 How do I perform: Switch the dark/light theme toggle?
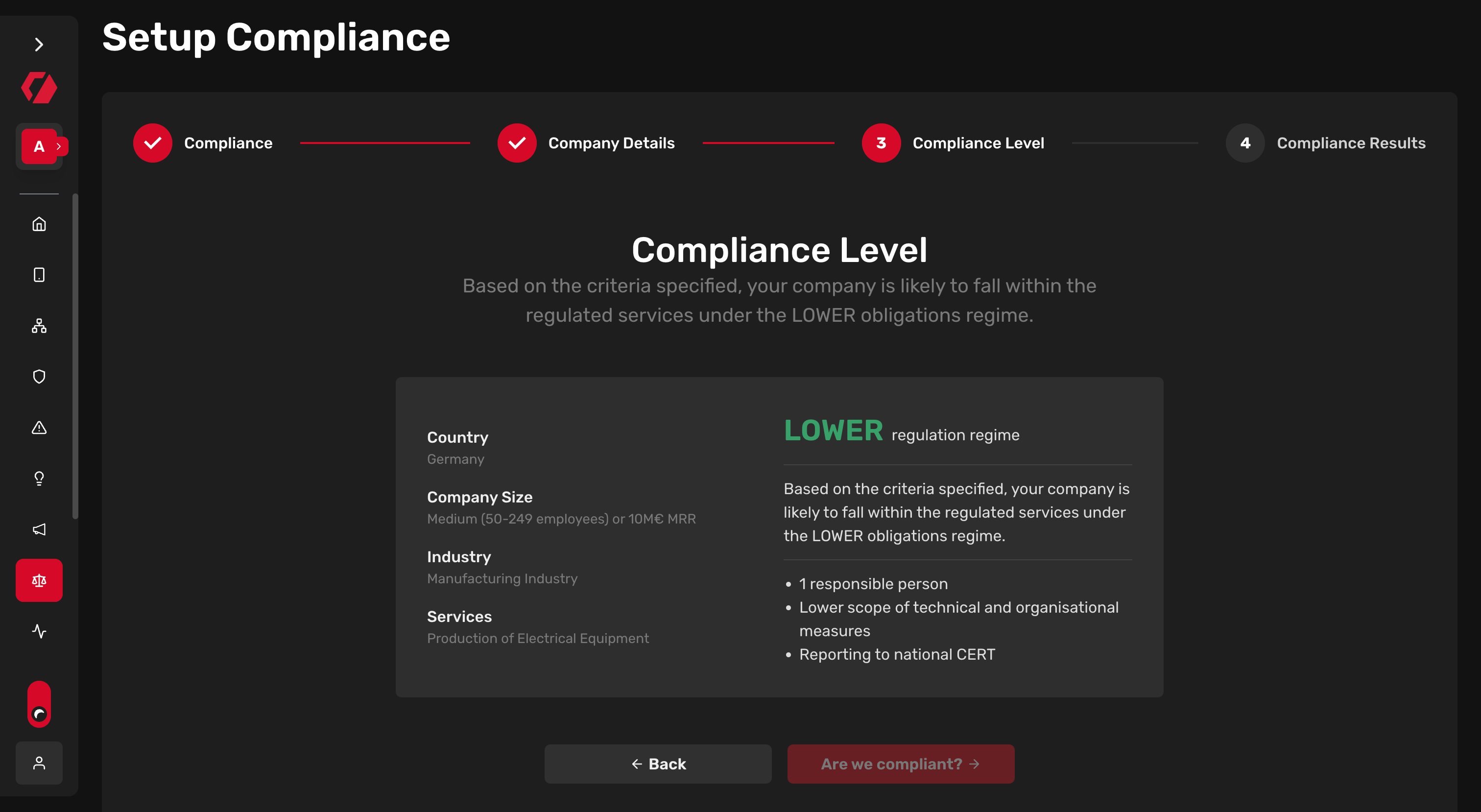point(39,704)
